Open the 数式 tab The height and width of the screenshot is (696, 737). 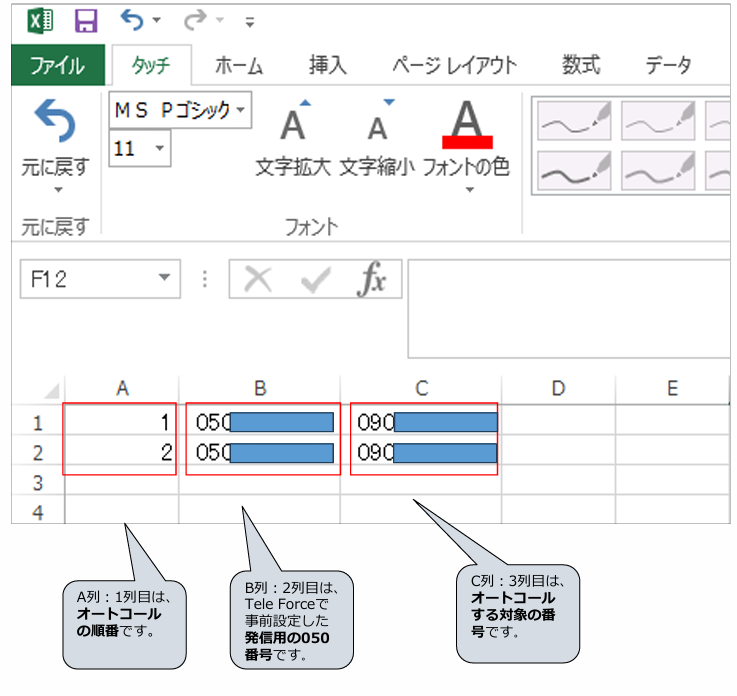click(581, 65)
